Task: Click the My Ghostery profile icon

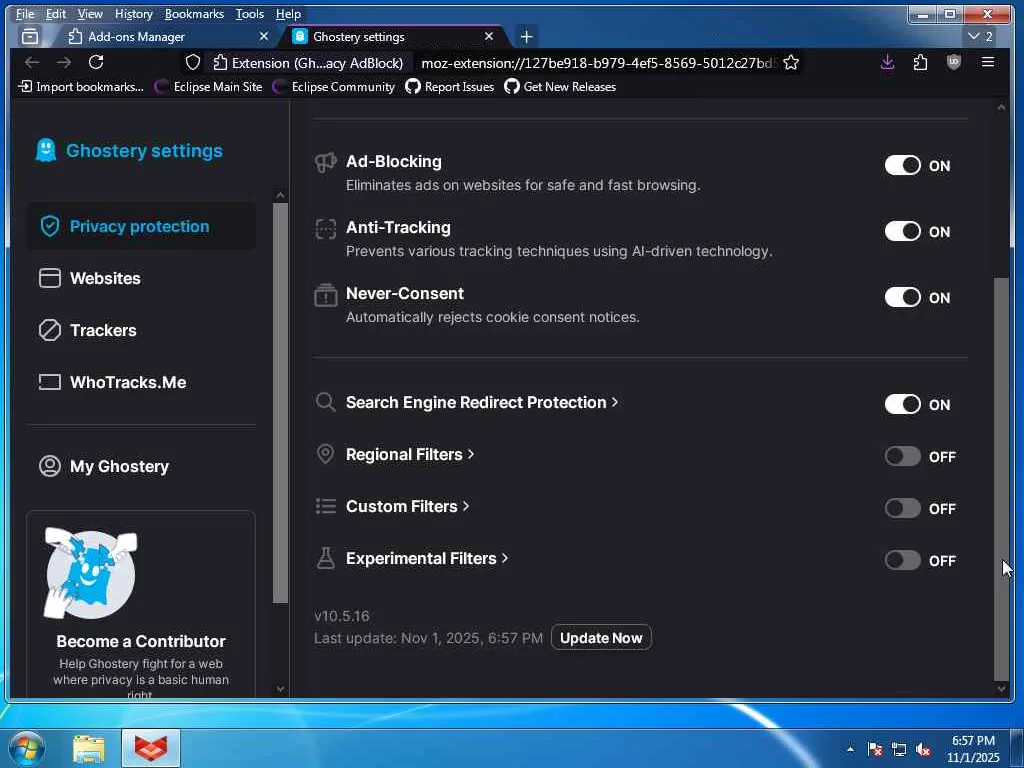Action: [50, 466]
